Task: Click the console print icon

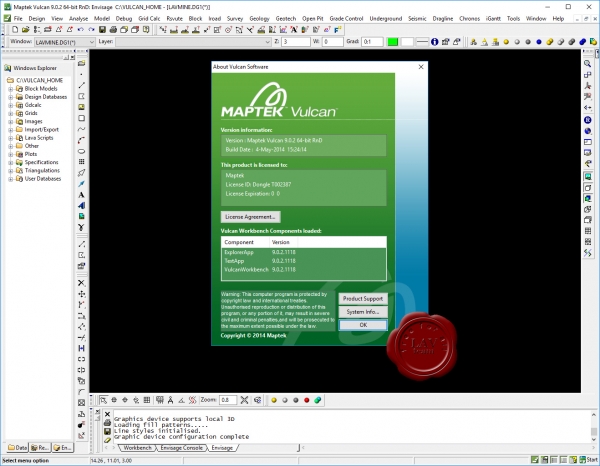Action: coord(108,422)
